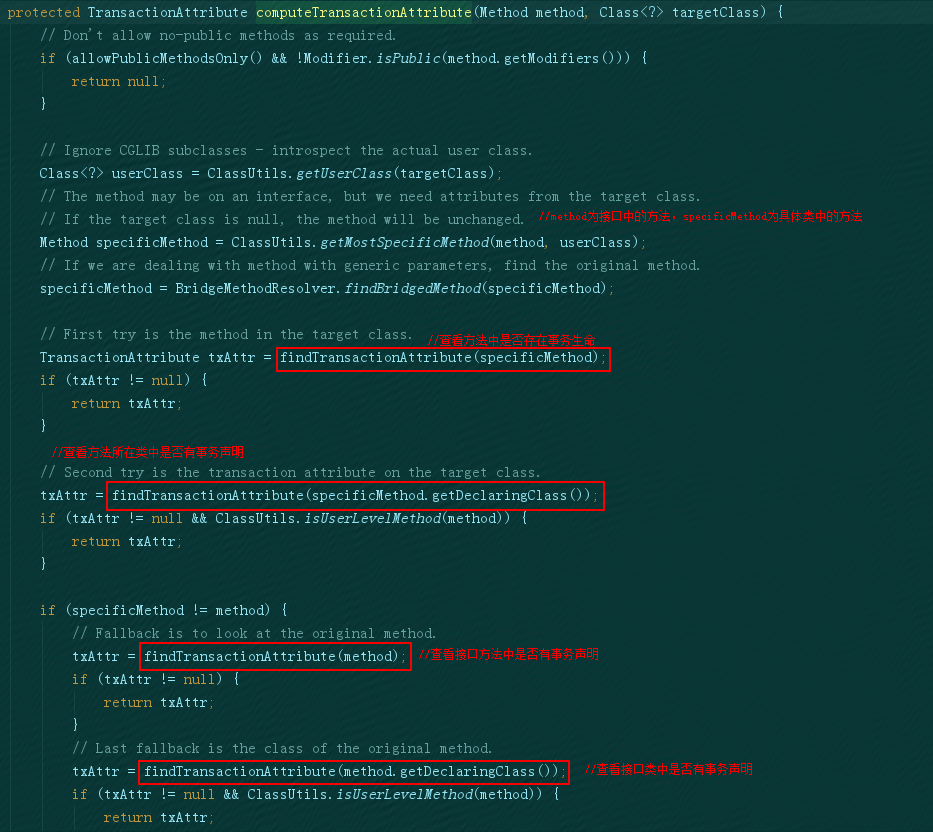Click the Modifier.isPublic call
Screen dimensions: 933x832
point(372,58)
